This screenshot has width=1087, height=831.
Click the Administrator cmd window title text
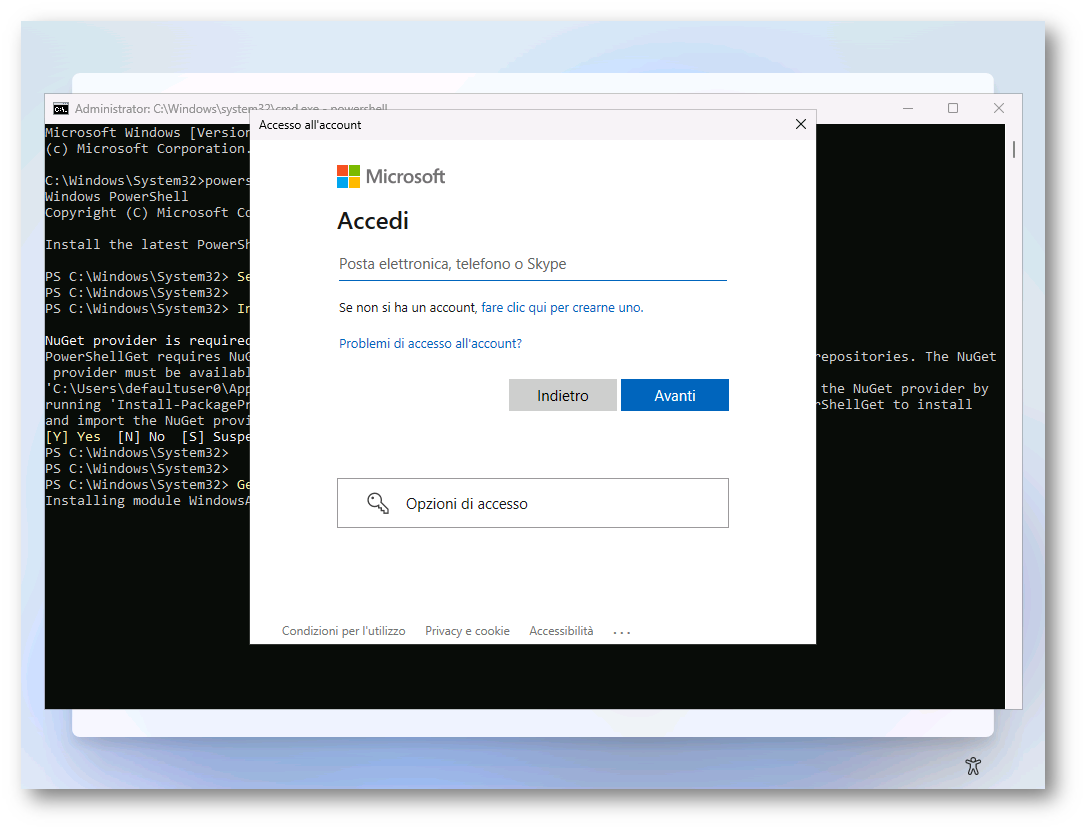click(x=231, y=109)
